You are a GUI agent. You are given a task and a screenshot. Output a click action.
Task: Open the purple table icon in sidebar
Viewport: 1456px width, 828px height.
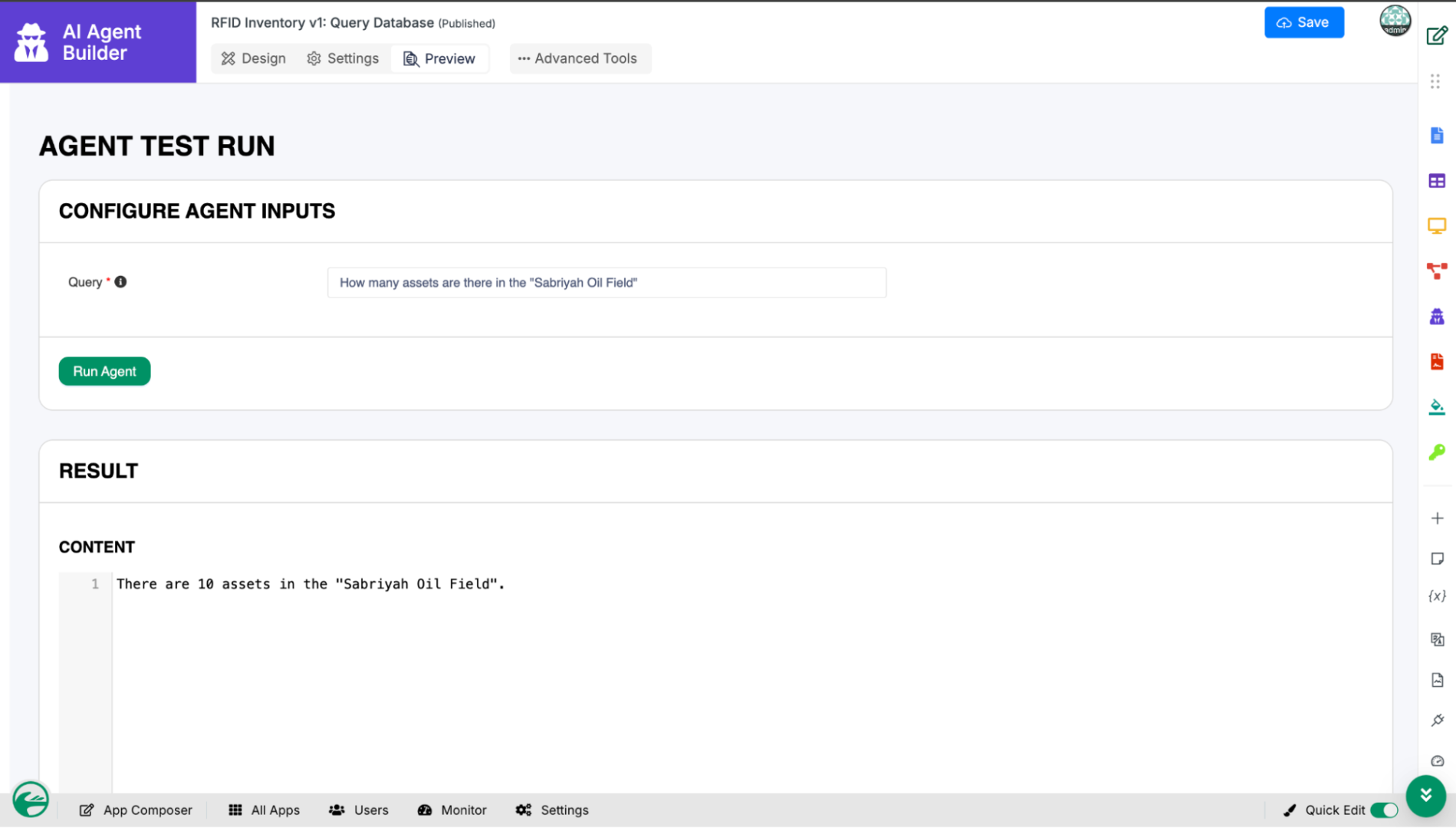(1437, 181)
